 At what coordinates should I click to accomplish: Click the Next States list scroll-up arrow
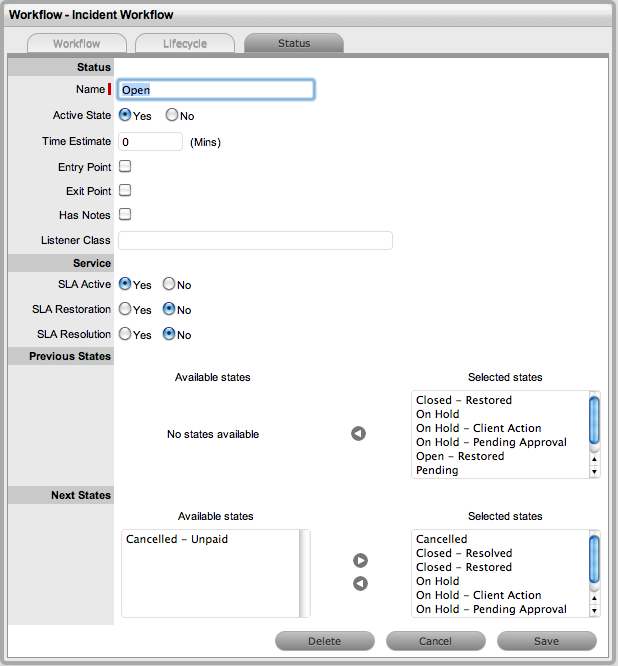[x=594, y=598]
